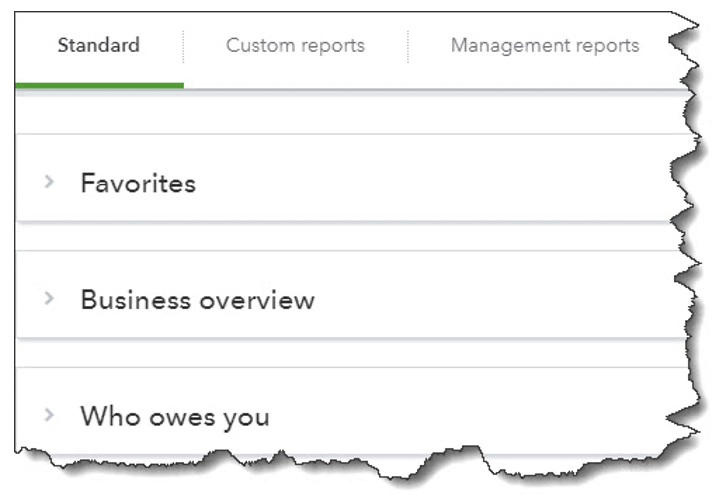714x496 pixels.
Task: Switch to the Custom reports tab
Action: 296,46
